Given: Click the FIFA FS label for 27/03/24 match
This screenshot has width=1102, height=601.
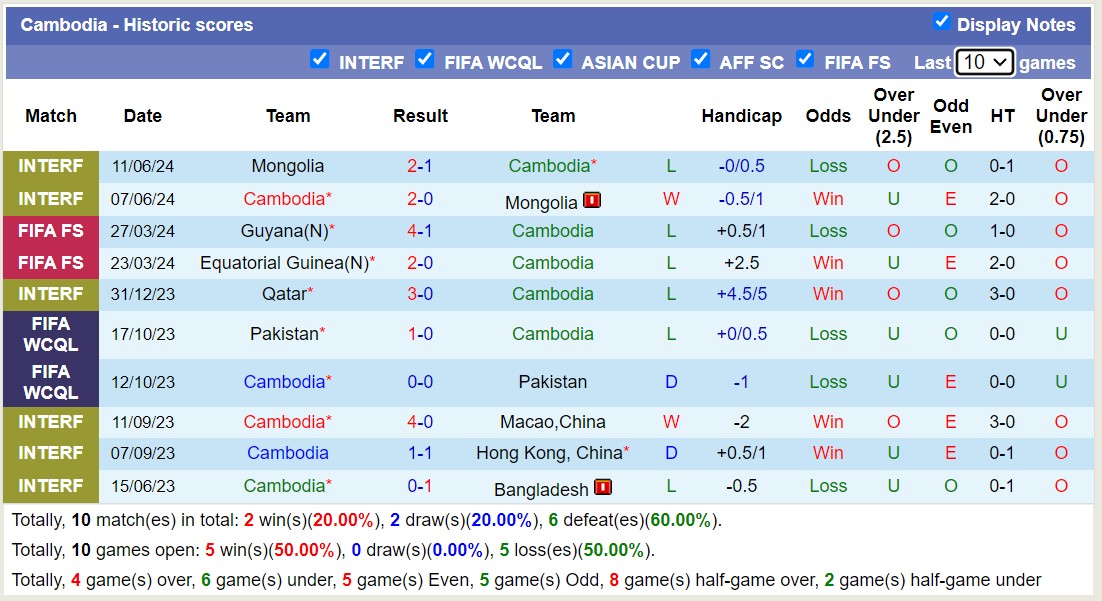Looking at the screenshot, I should (x=51, y=231).
